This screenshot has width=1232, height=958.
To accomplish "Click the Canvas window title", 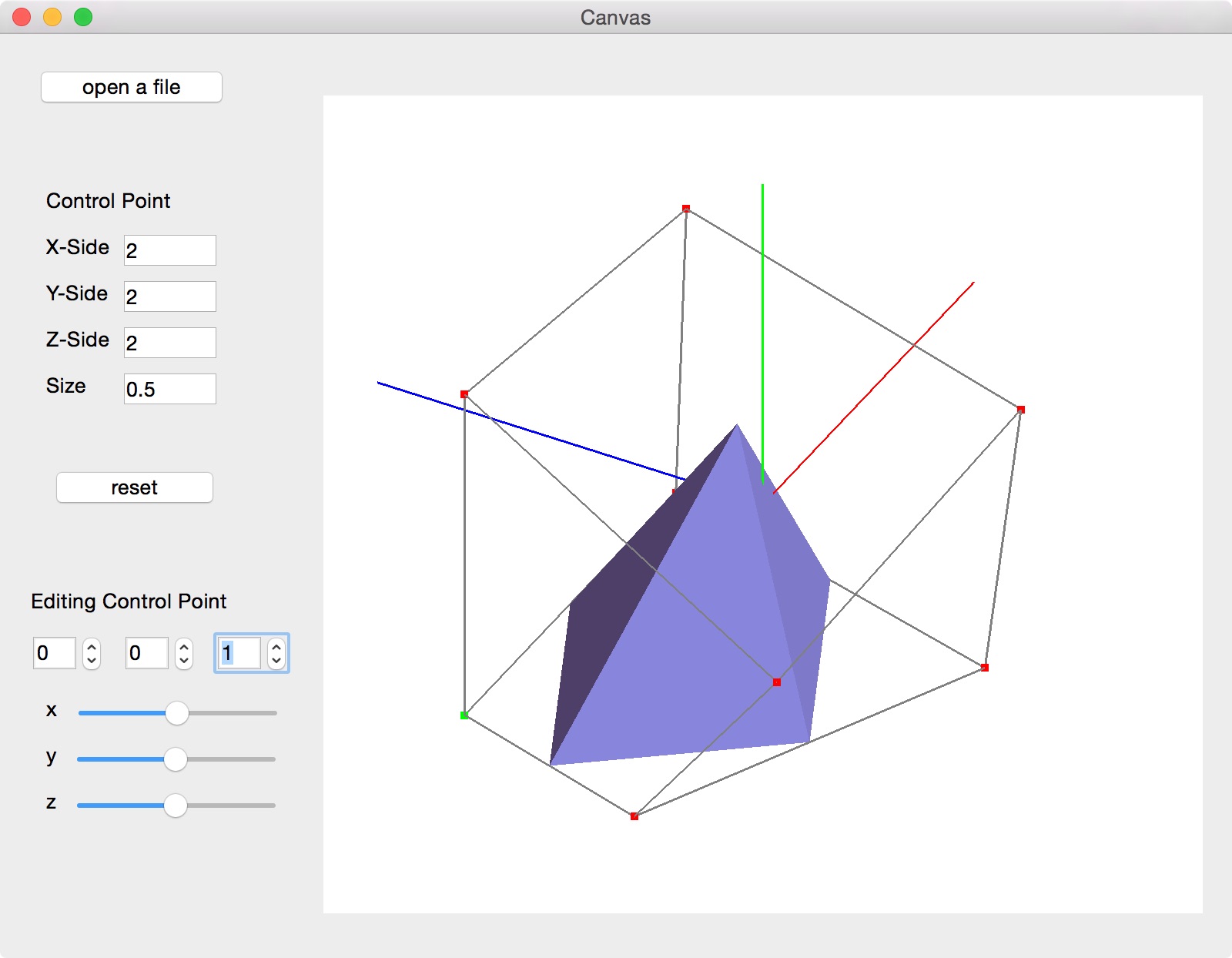I will tap(615, 18).
